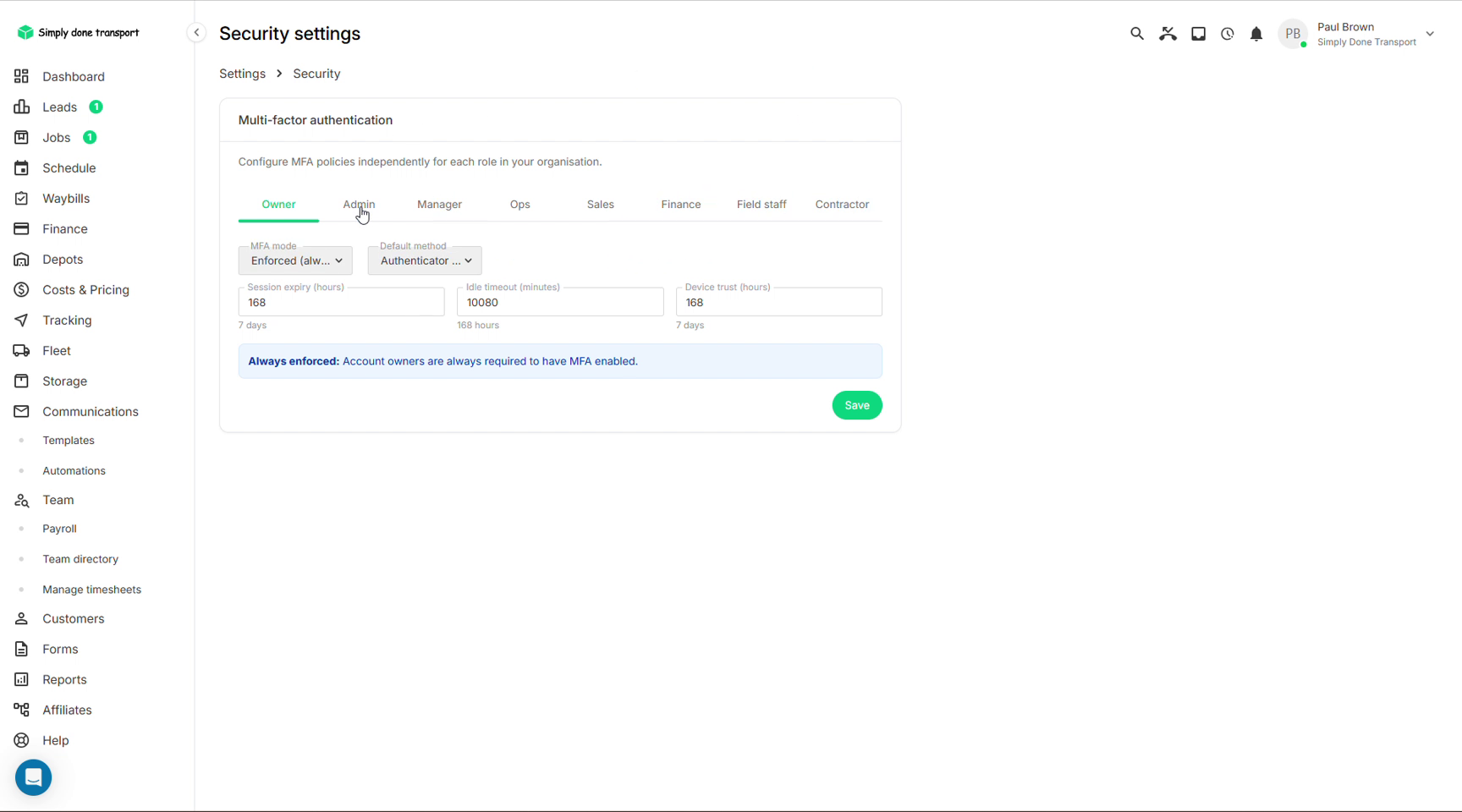Switch to the Contractor tab
The image size is (1462, 812).
point(842,205)
